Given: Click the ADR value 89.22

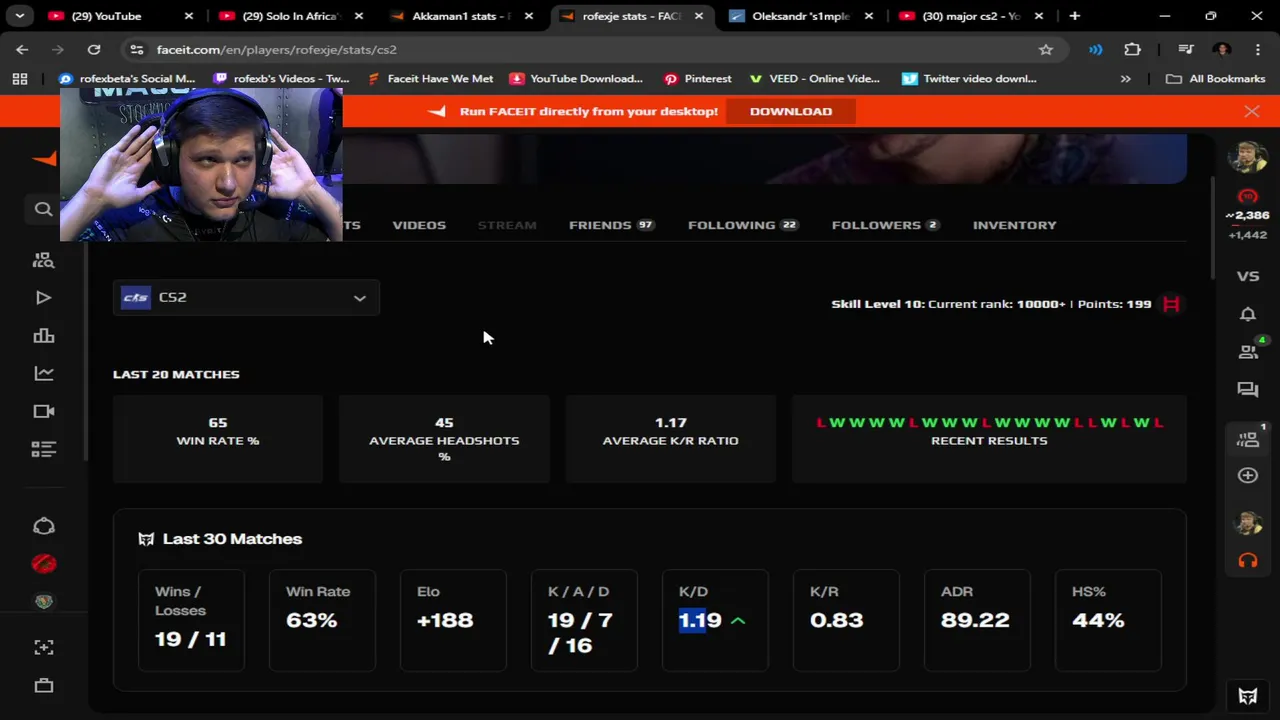Looking at the screenshot, I should pyautogui.click(x=975, y=621).
